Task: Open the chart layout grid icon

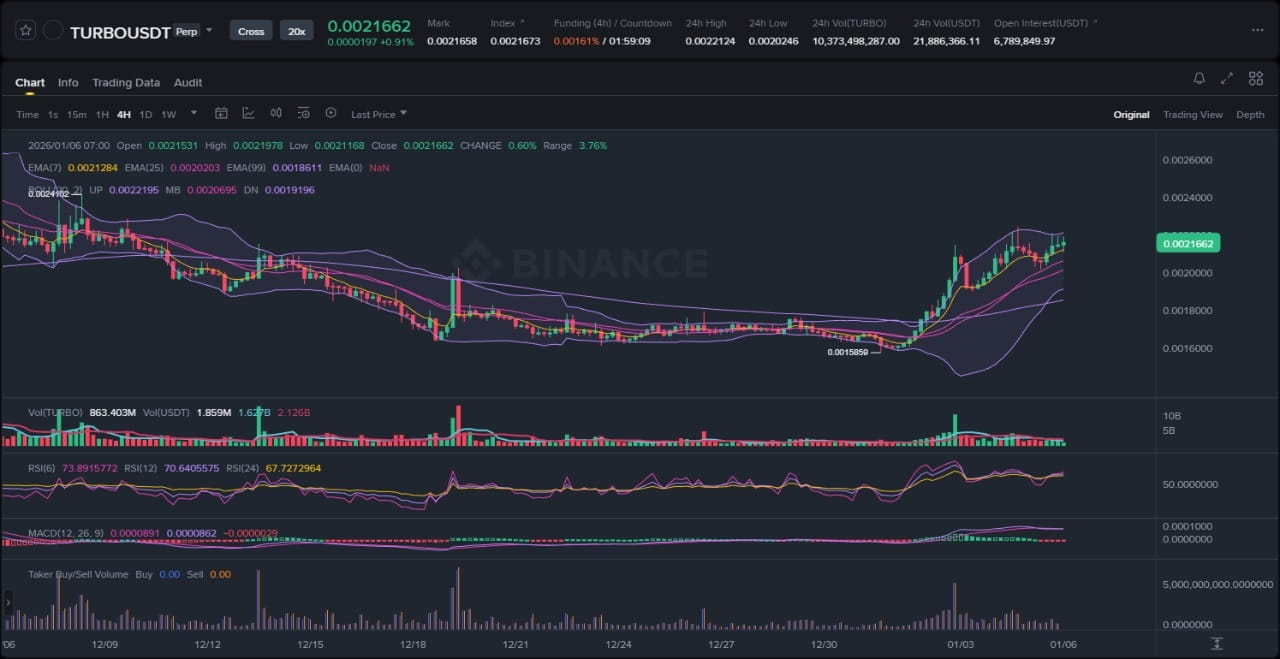Action: (x=1256, y=78)
